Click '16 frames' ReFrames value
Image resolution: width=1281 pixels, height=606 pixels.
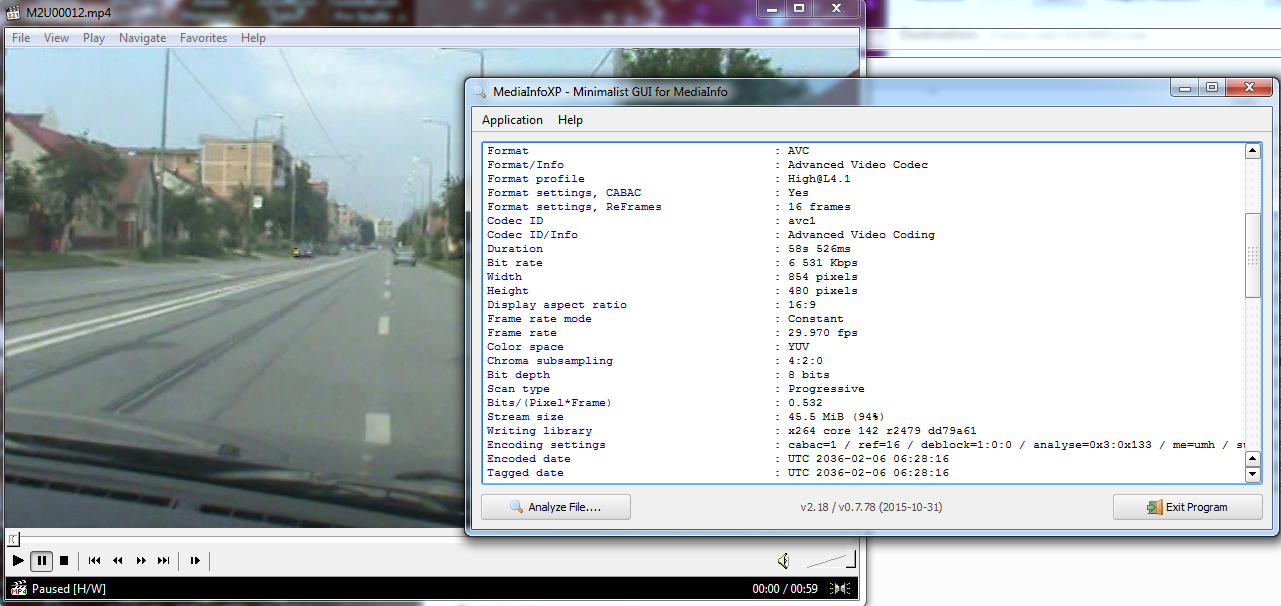(819, 207)
